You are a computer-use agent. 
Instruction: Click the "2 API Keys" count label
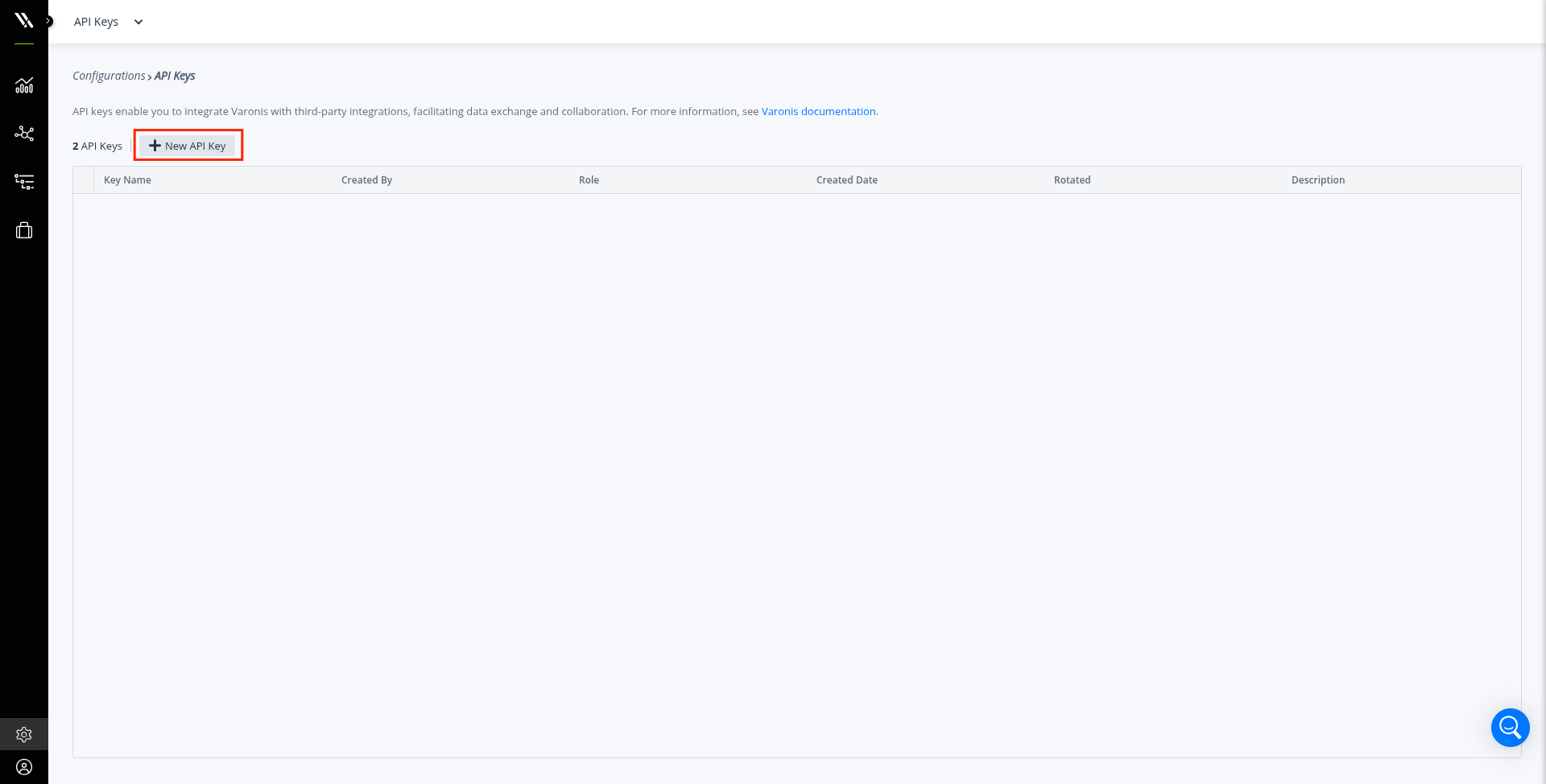click(x=97, y=146)
